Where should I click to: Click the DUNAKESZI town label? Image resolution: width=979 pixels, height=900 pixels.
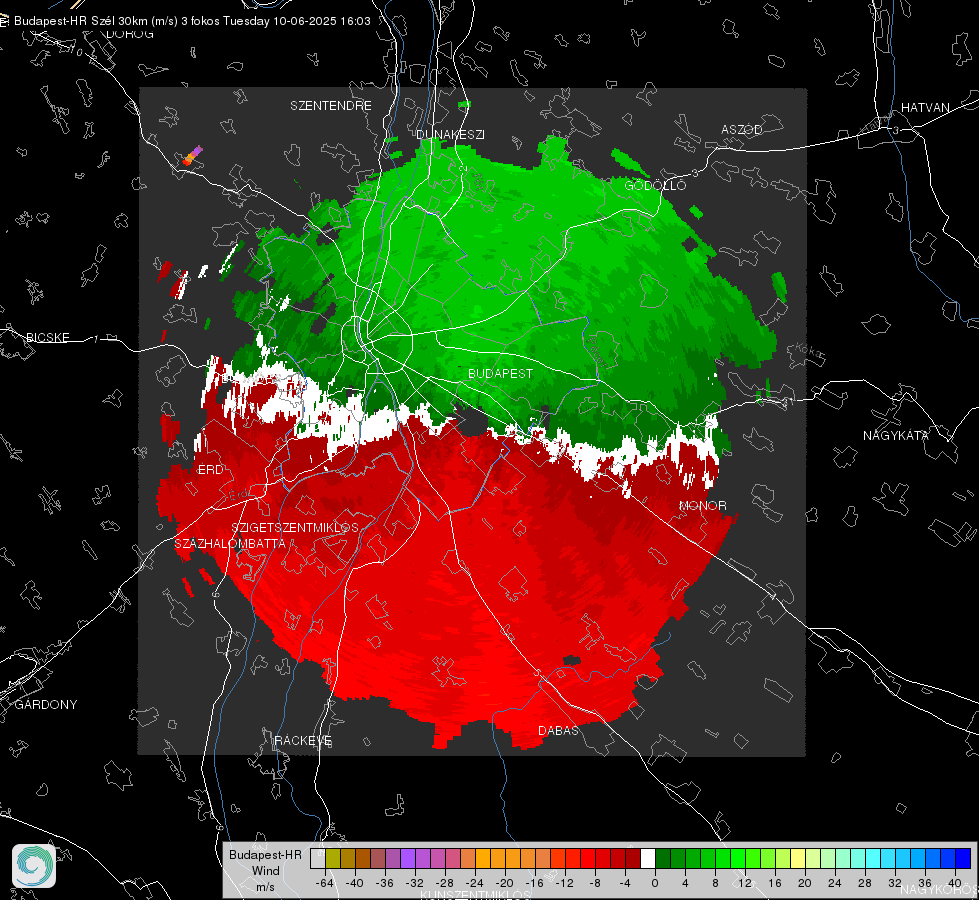point(451,135)
